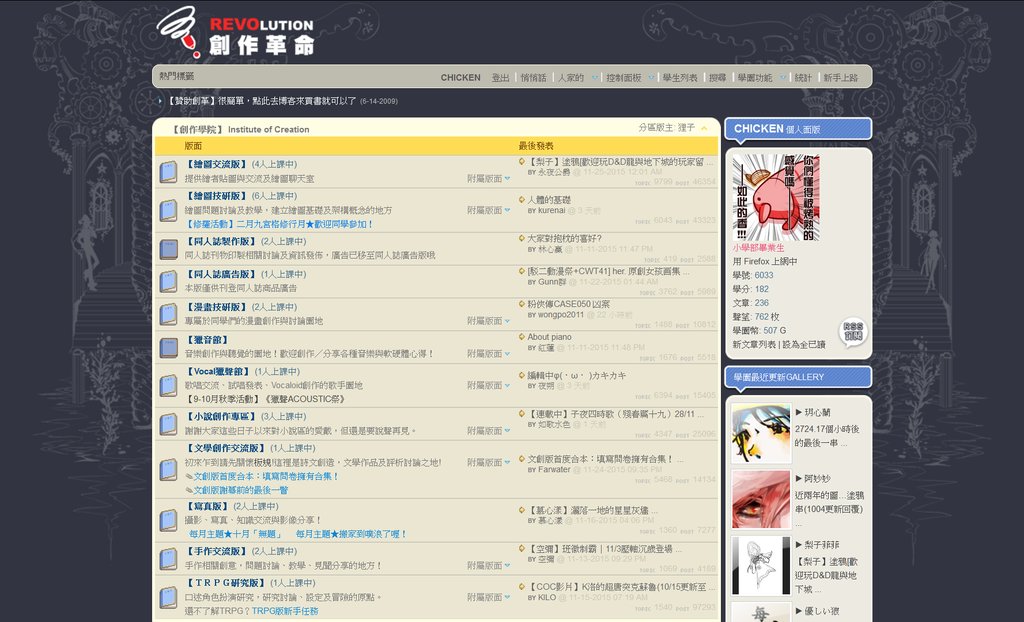Click the book icon beside 小說創作專區

coord(168,424)
